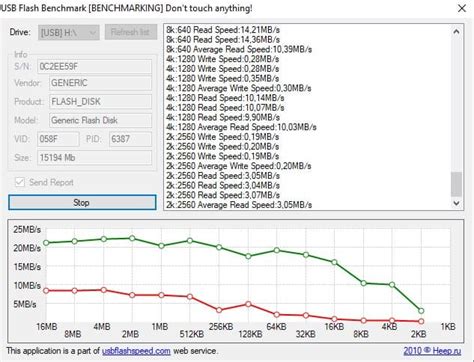The width and height of the screenshot is (474, 362).
Task: Click the PID field 6387
Action: (x=130, y=139)
